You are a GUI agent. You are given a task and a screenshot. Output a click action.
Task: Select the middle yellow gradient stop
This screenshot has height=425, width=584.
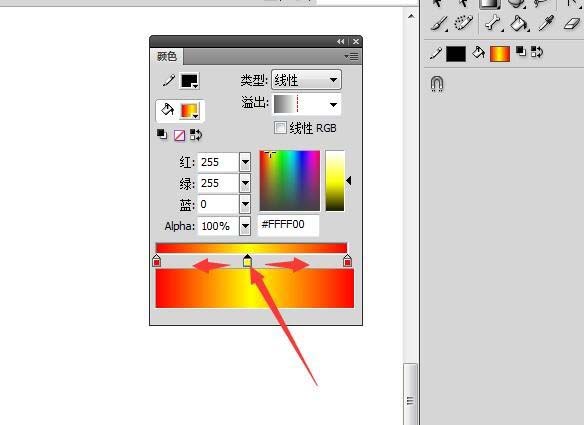(247, 261)
